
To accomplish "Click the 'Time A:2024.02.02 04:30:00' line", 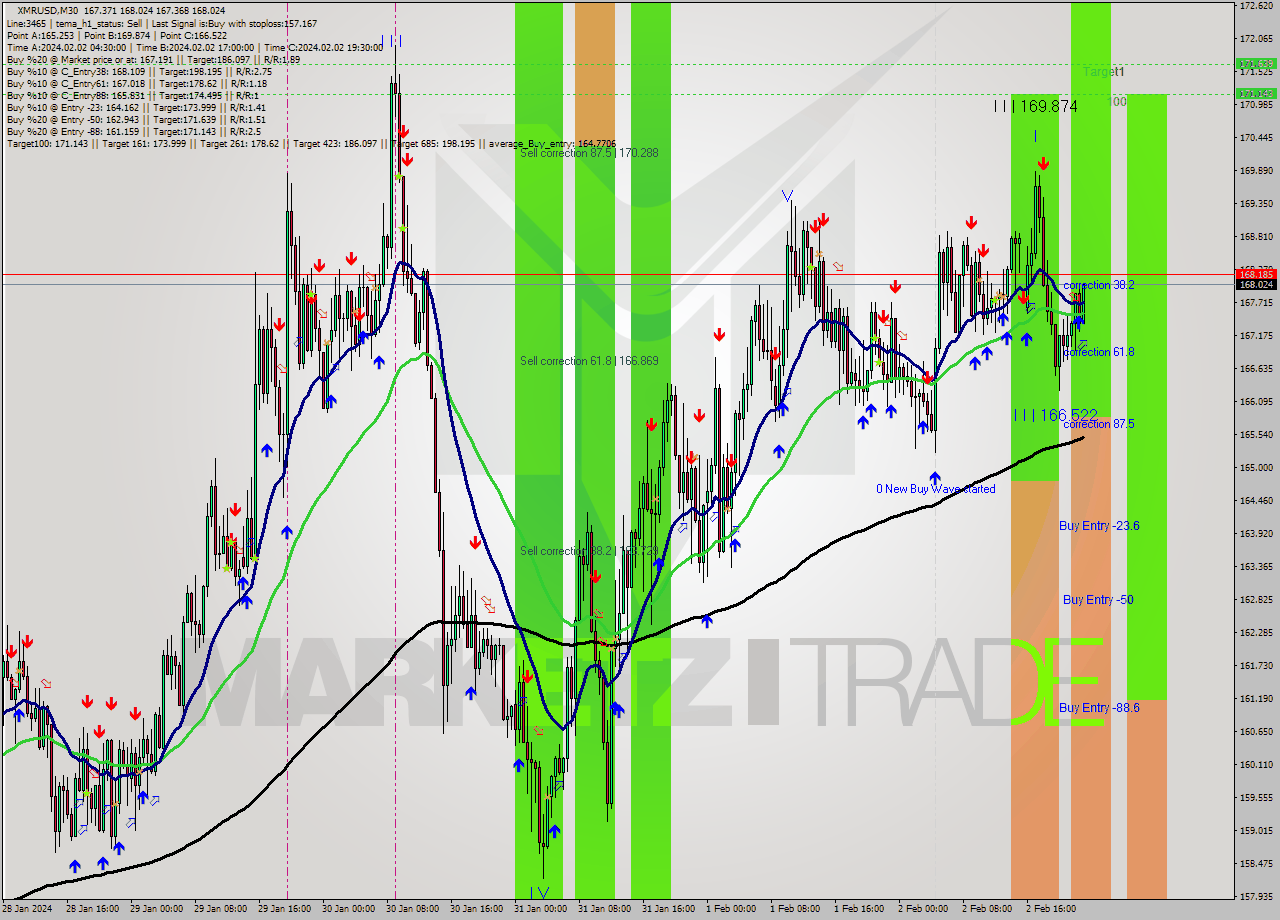I will pyautogui.click(x=194, y=47).
